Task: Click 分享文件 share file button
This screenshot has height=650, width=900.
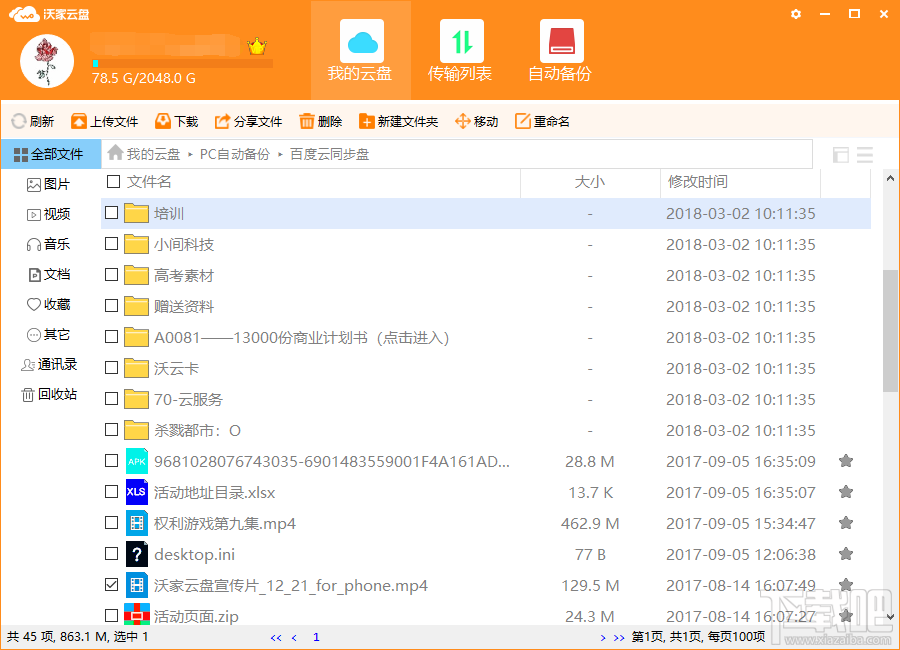Action: point(249,121)
